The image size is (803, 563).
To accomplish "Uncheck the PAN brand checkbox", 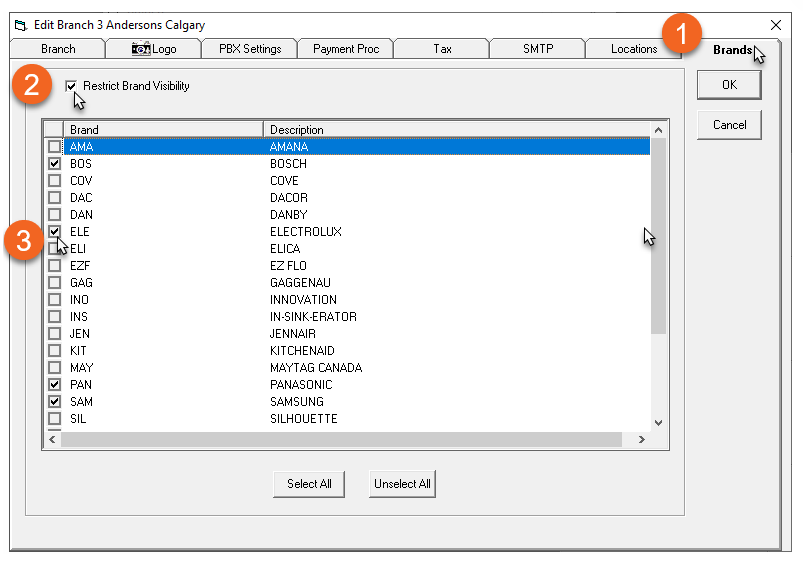I will tap(54, 384).
